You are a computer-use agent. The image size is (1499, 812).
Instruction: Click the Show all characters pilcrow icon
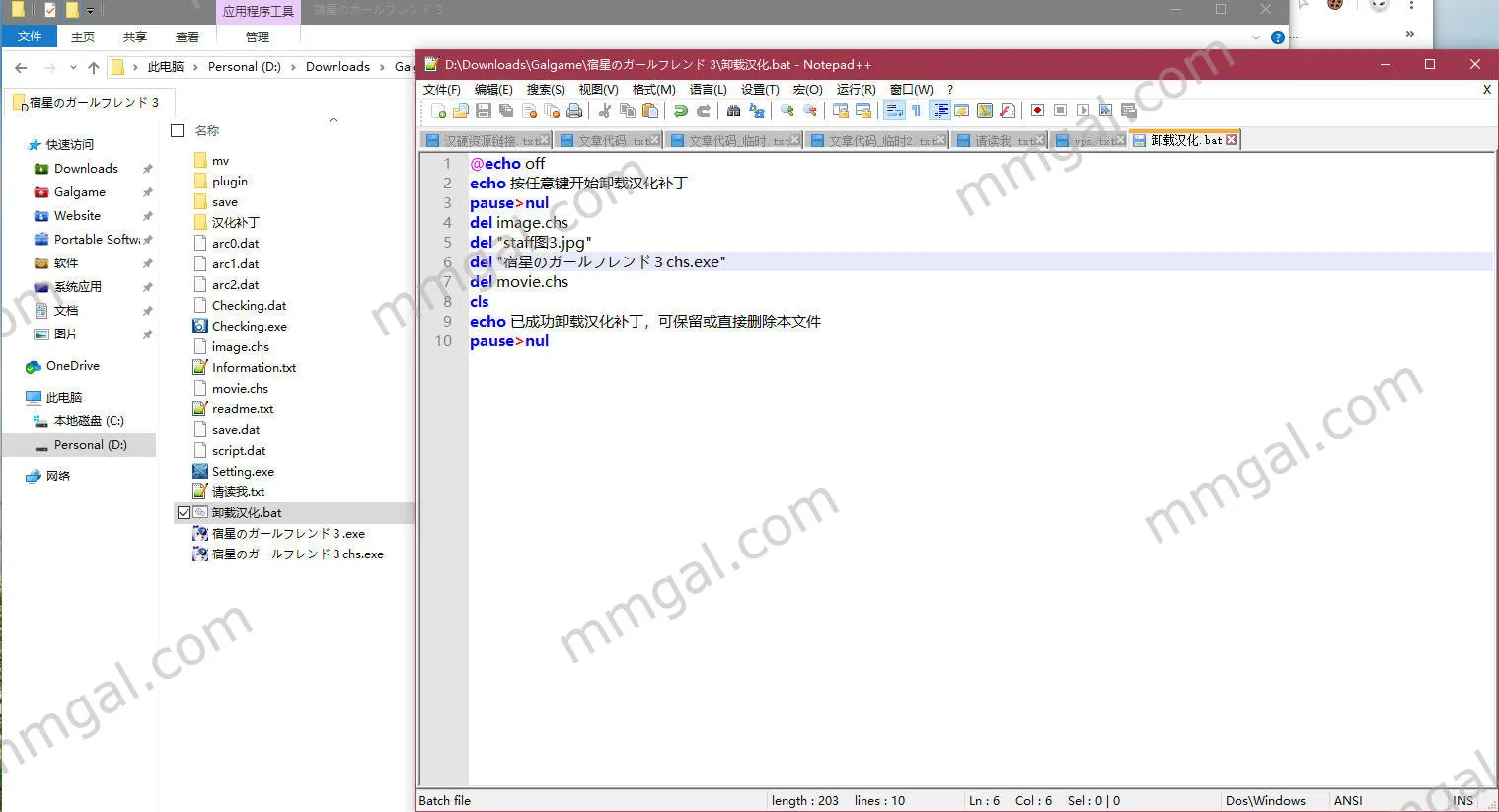[916, 111]
